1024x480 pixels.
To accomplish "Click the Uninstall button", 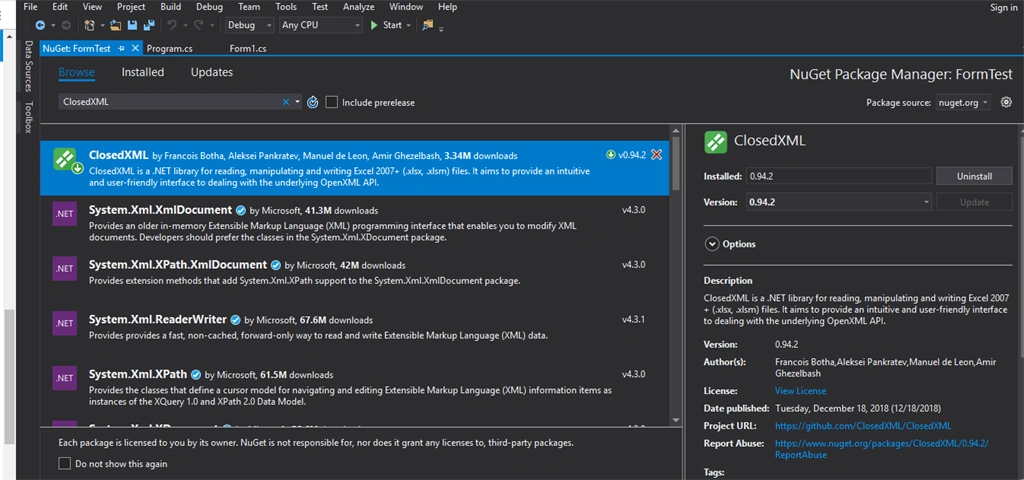I will [x=974, y=176].
